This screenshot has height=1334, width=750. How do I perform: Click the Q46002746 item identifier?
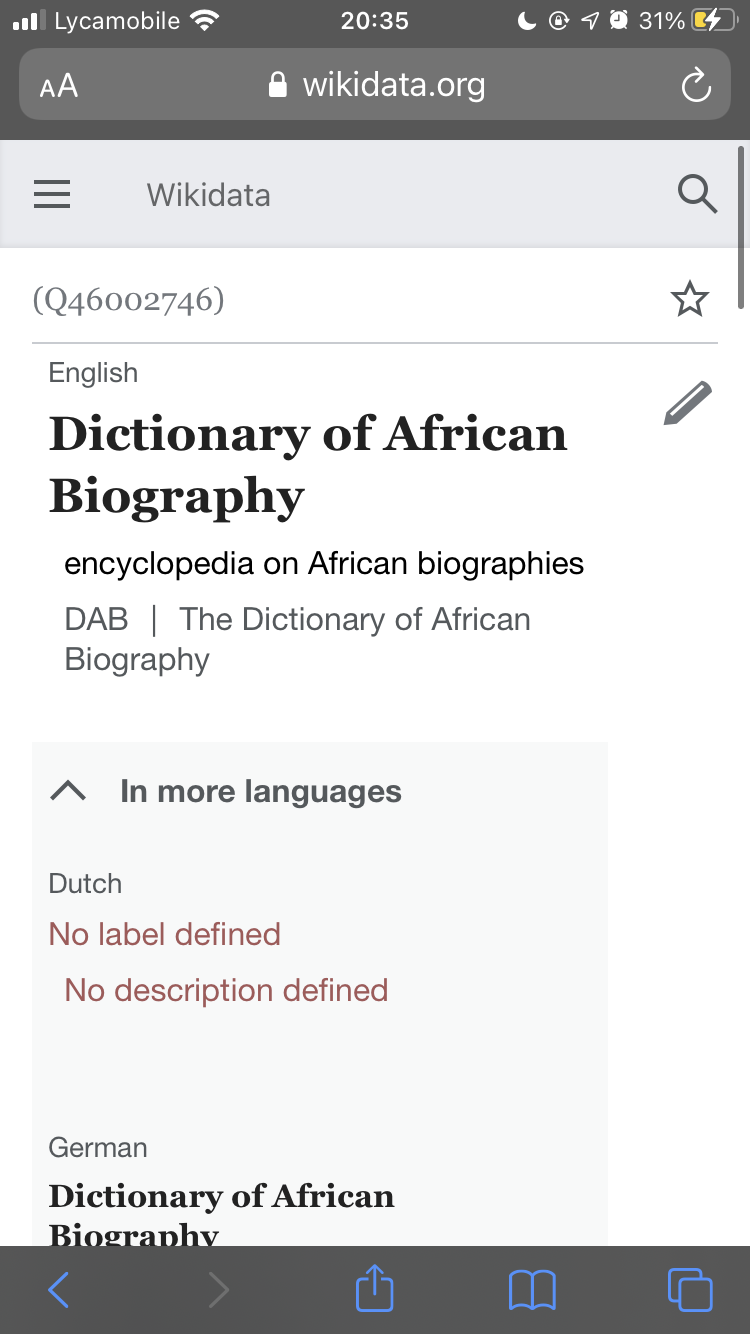[128, 300]
